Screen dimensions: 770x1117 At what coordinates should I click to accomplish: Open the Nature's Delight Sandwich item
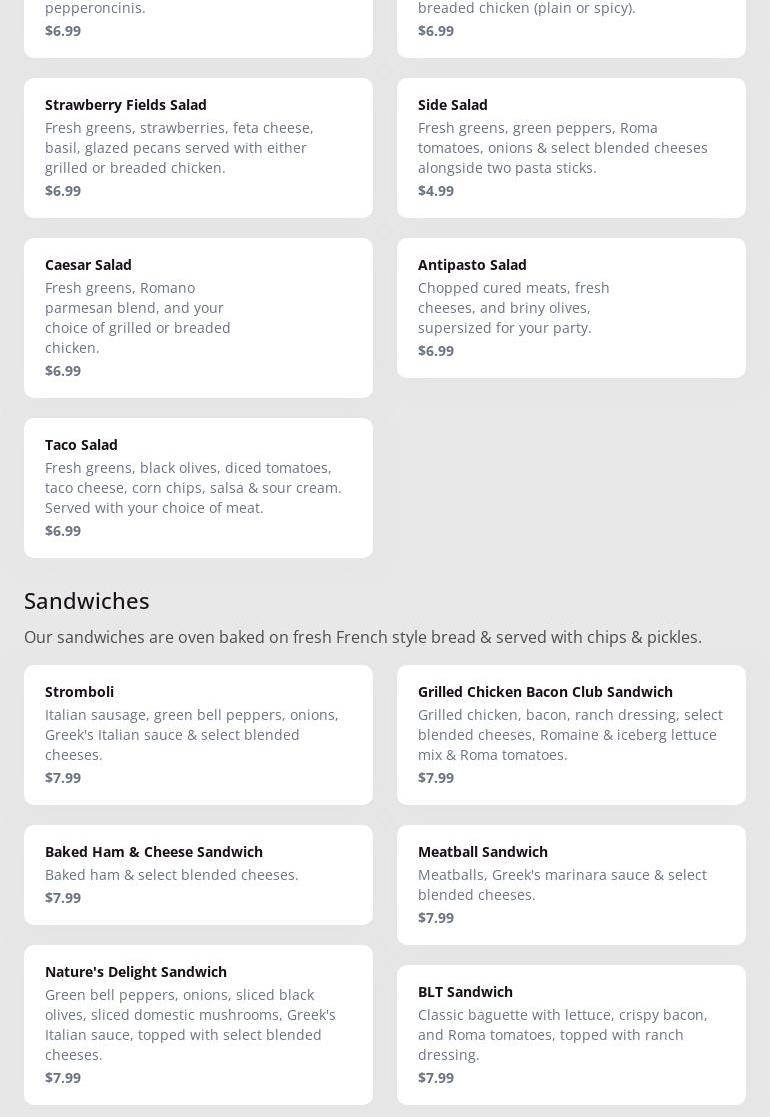click(198, 1024)
